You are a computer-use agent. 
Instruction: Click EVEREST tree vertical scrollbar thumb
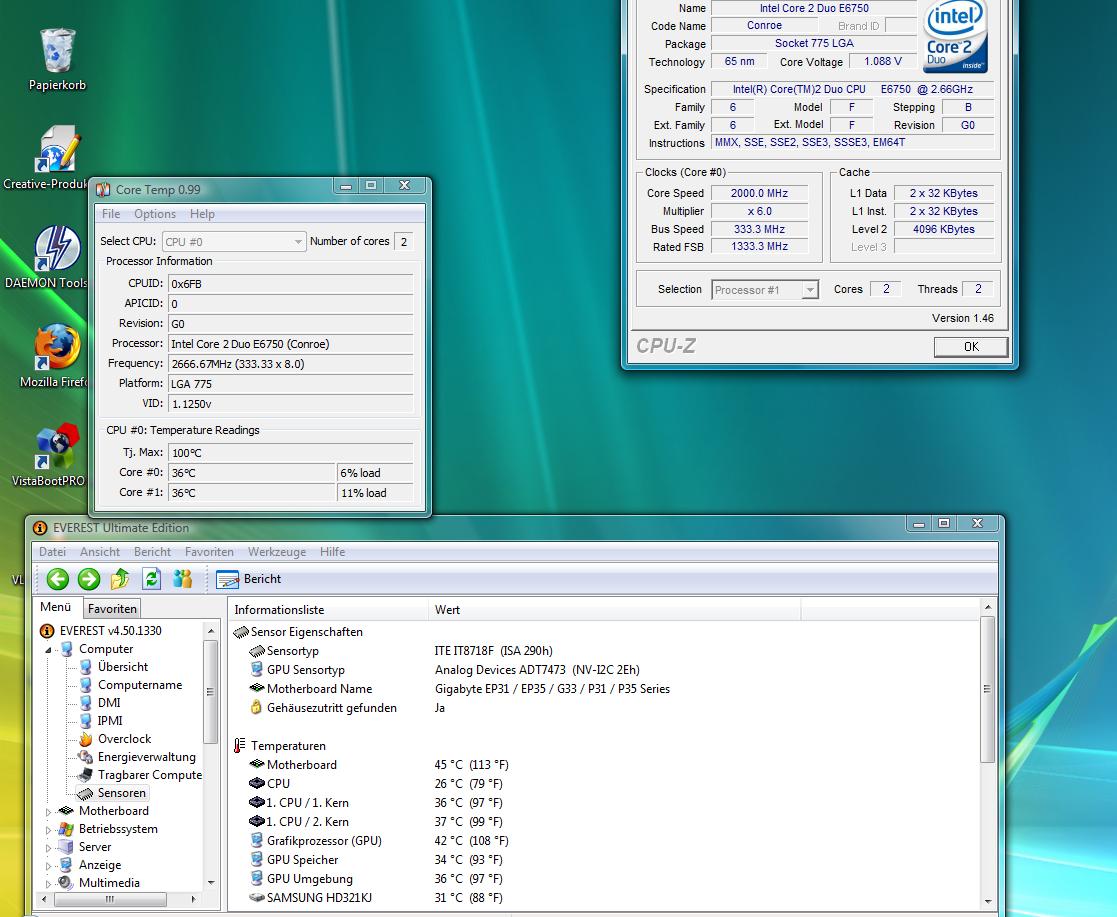[210, 692]
